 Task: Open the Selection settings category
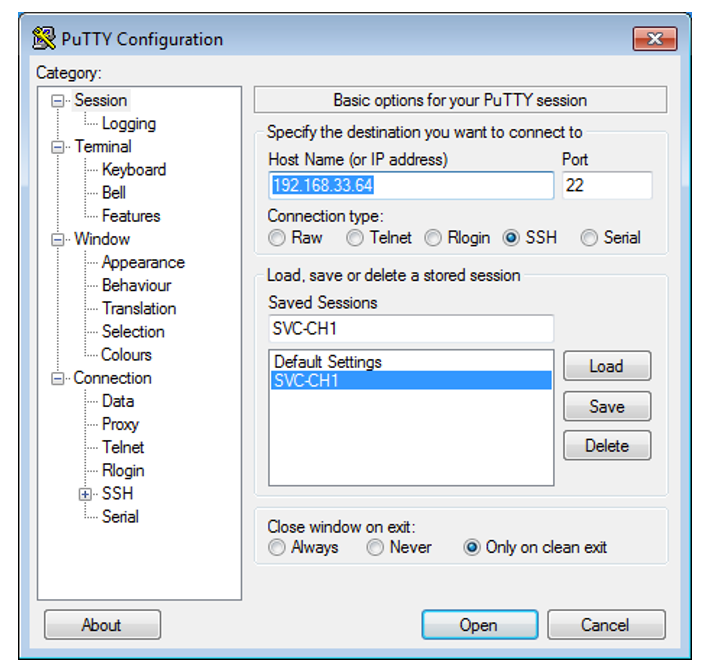tap(133, 331)
